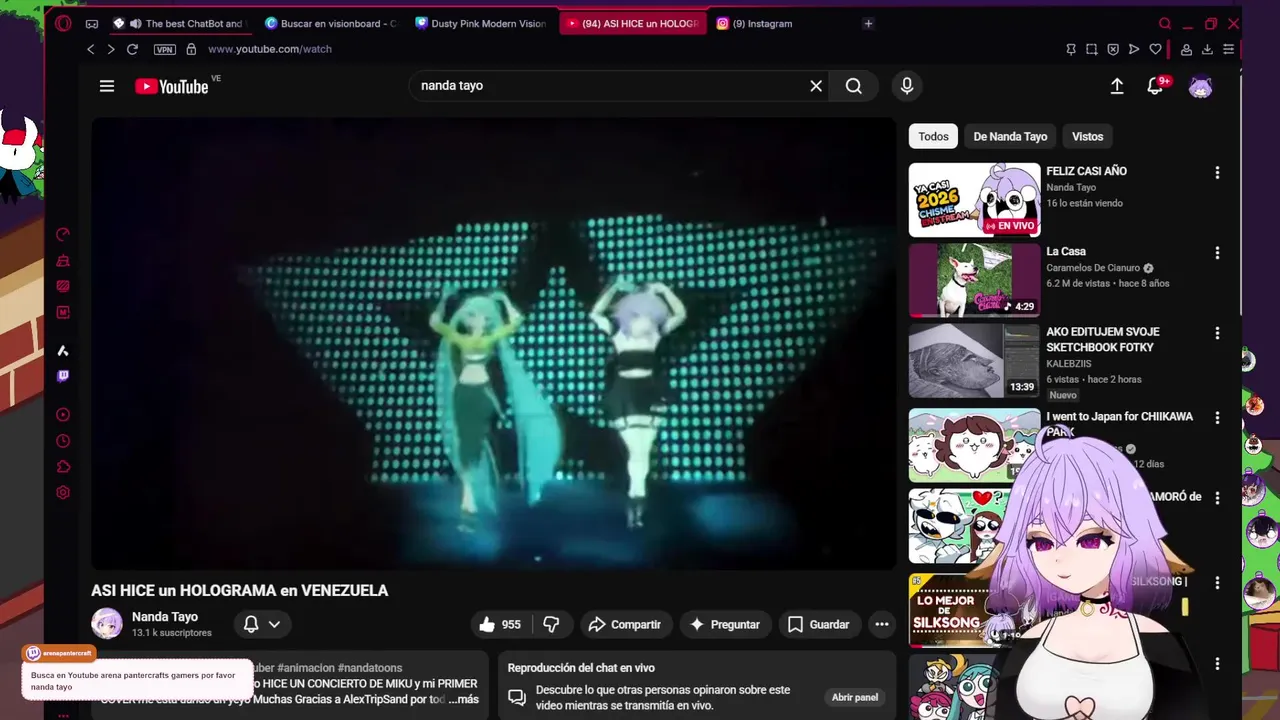Run search with the magnifier button
Viewport: 1280px width, 720px height.
click(x=853, y=86)
